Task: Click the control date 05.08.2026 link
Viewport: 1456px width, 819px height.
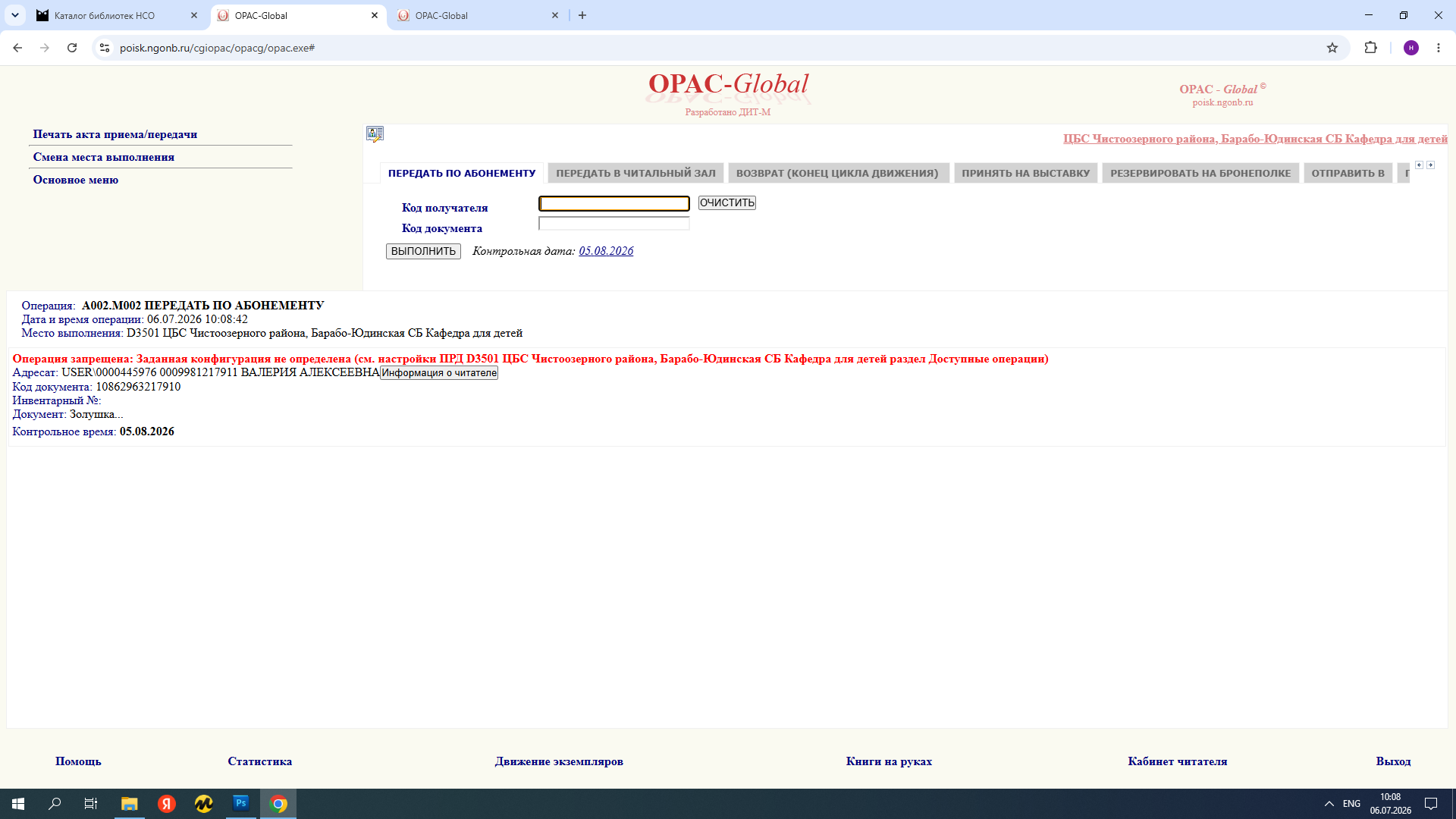Action: (x=606, y=251)
